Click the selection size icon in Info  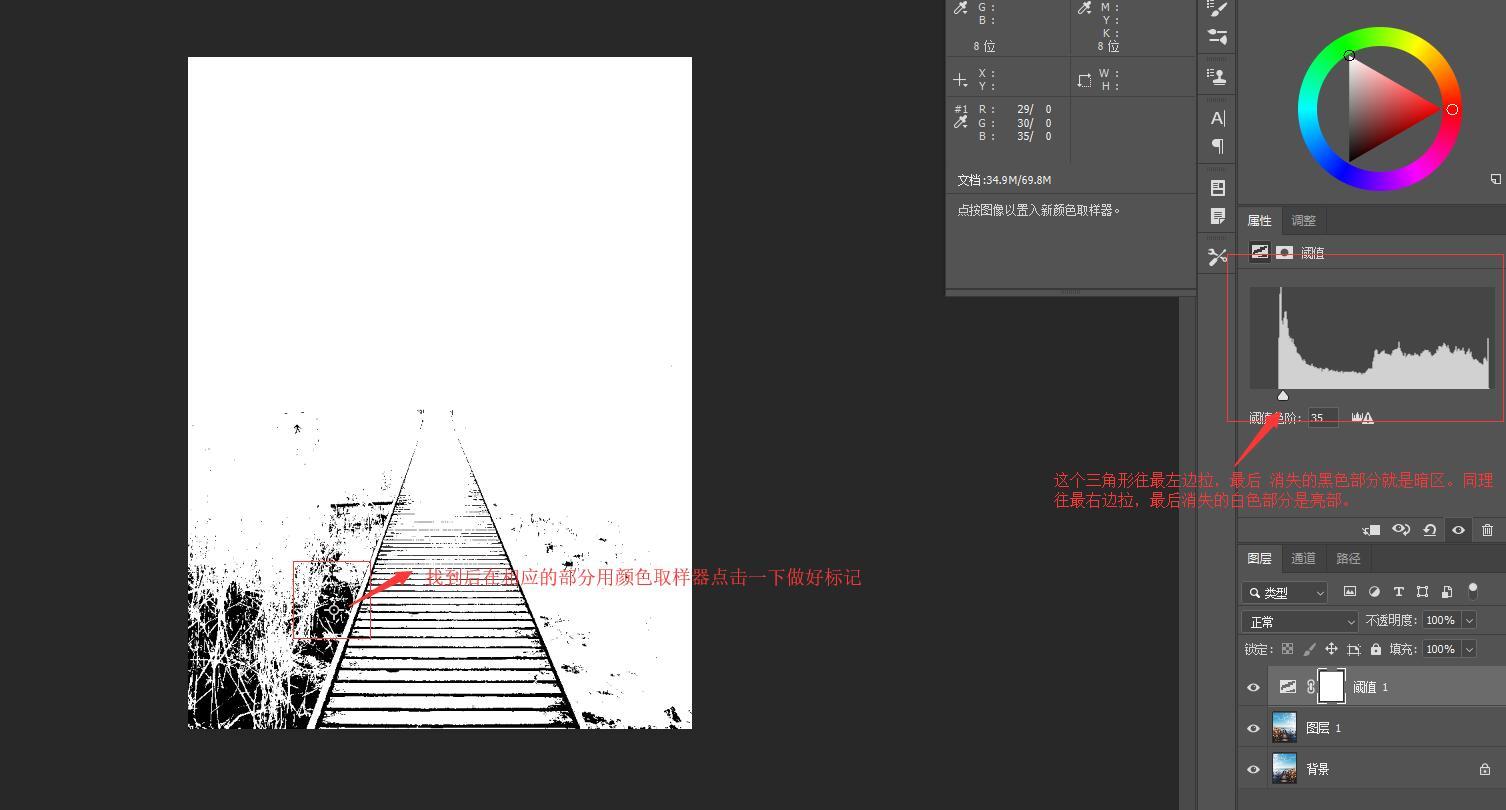click(1084, 80)
